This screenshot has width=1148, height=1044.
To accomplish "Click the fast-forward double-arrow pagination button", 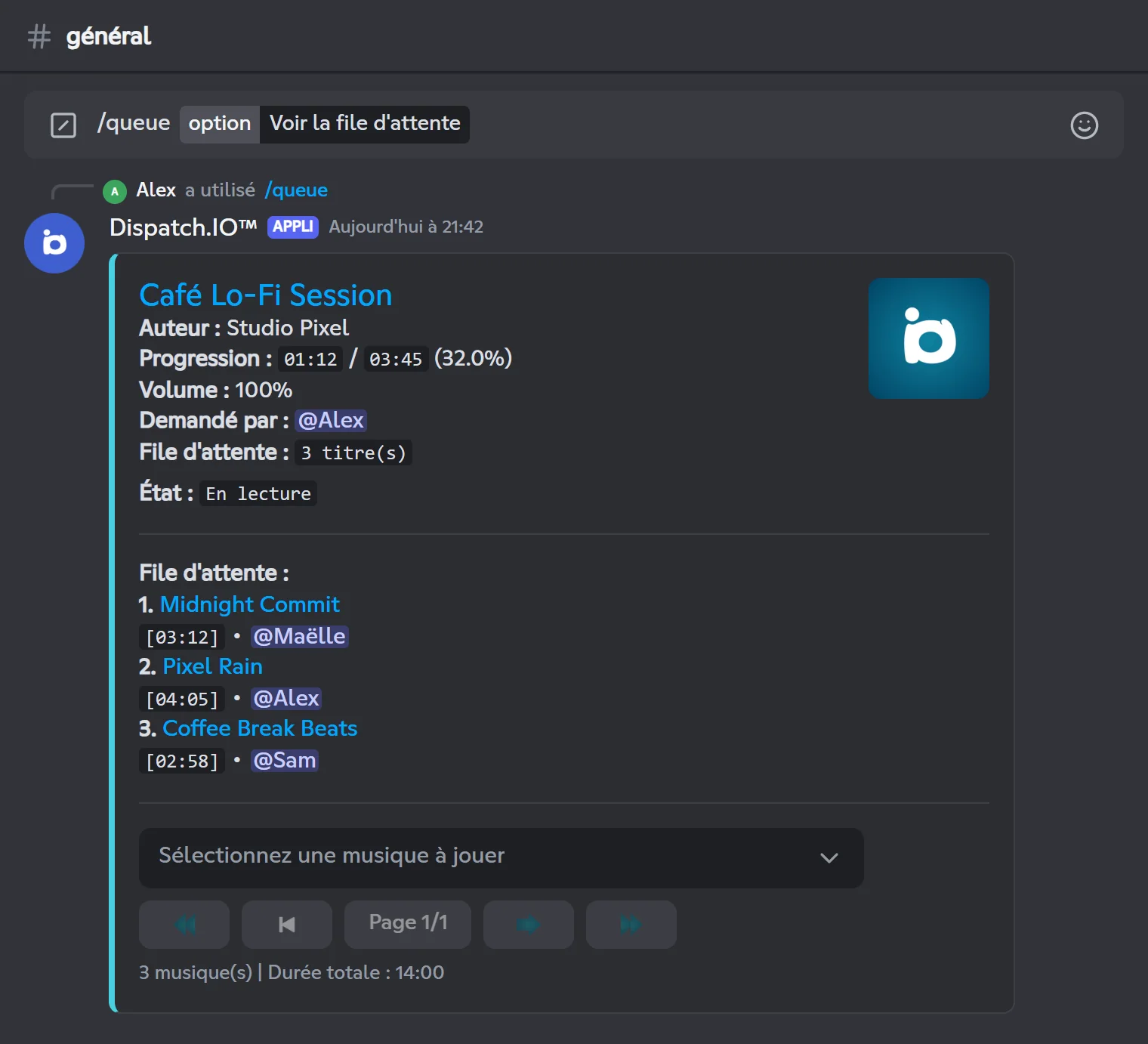I will (631, 924).
